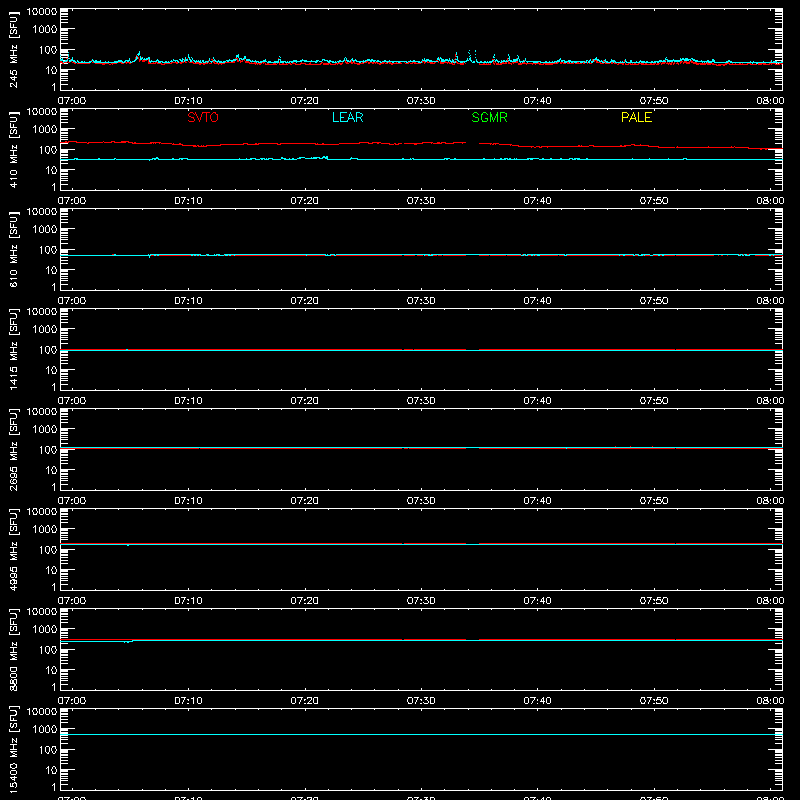Click the 10000 y-axis label of 245 MHz plot

pyautogui.click(x=42, y=12)
